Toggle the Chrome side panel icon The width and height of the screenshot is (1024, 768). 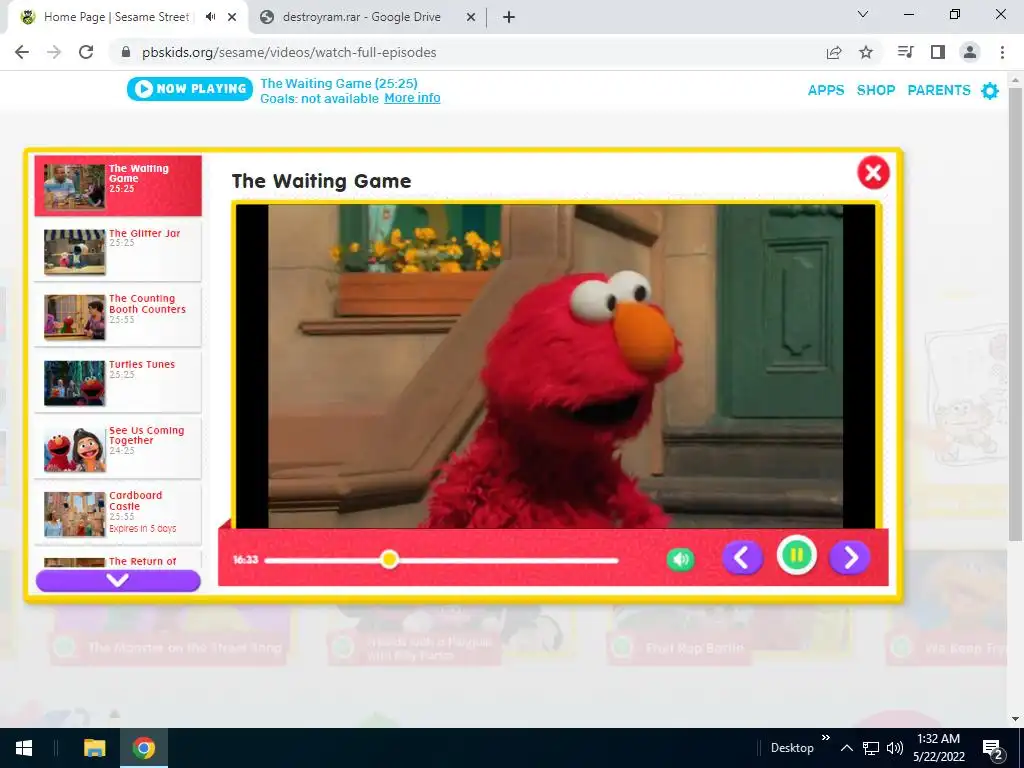point(938,52)
